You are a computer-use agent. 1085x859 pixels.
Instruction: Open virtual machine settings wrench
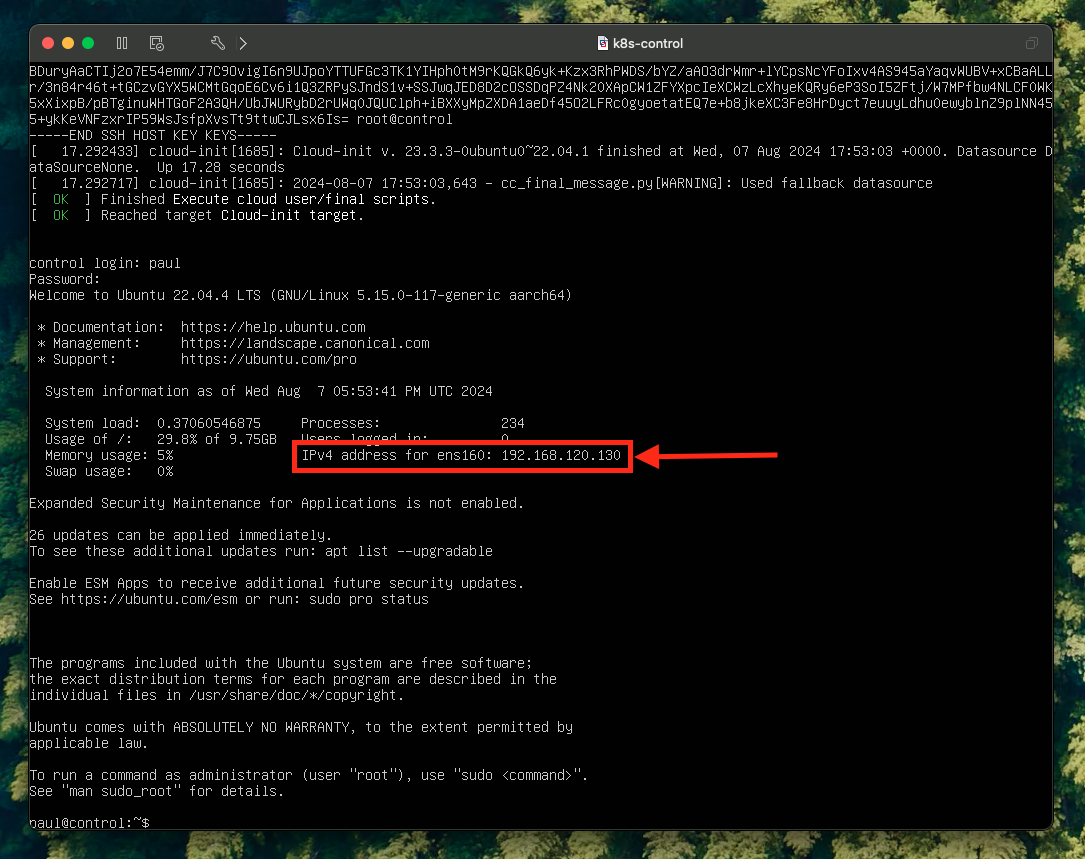pyautogui.click(x=217, y=43)
